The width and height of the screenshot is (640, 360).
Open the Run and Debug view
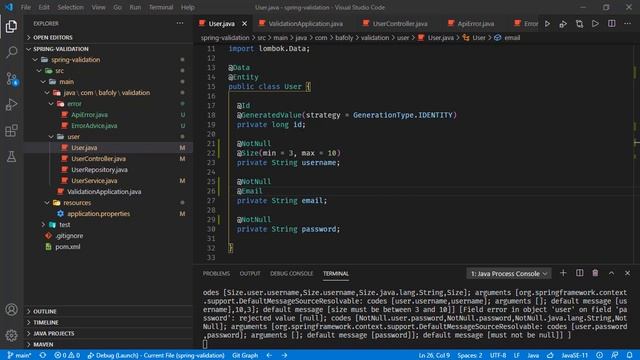click(x=11, y=104)
